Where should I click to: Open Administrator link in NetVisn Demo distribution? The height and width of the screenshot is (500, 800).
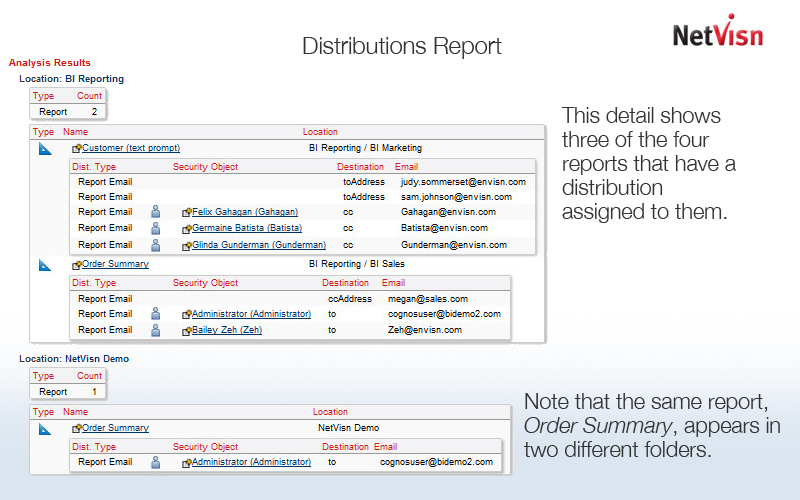[x=251, y=462]
